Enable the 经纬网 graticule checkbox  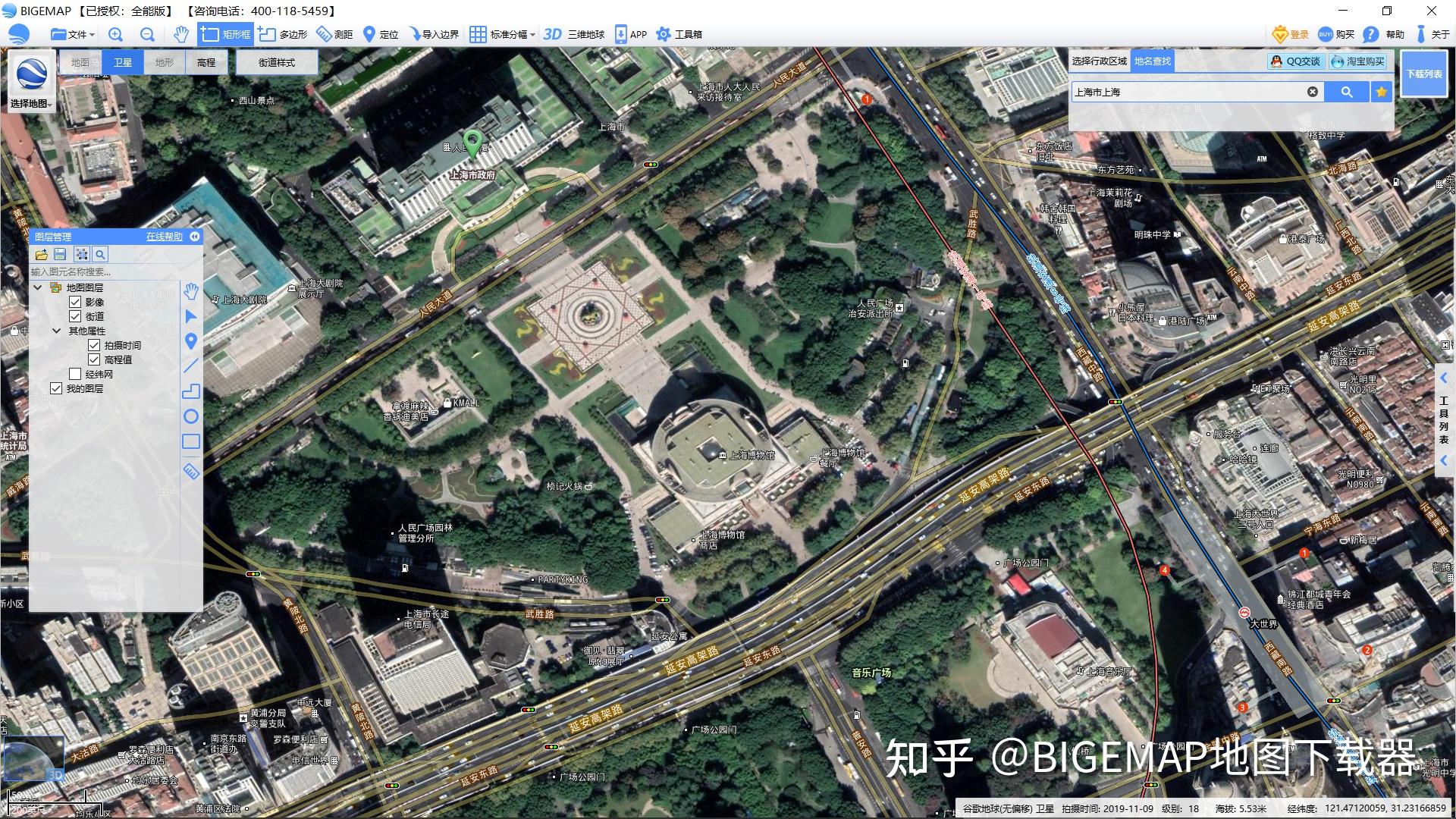tap(75, 374)
